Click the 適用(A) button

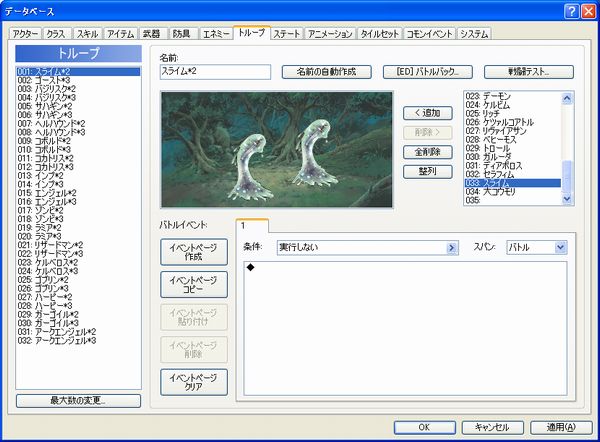[x=561, y=427]
